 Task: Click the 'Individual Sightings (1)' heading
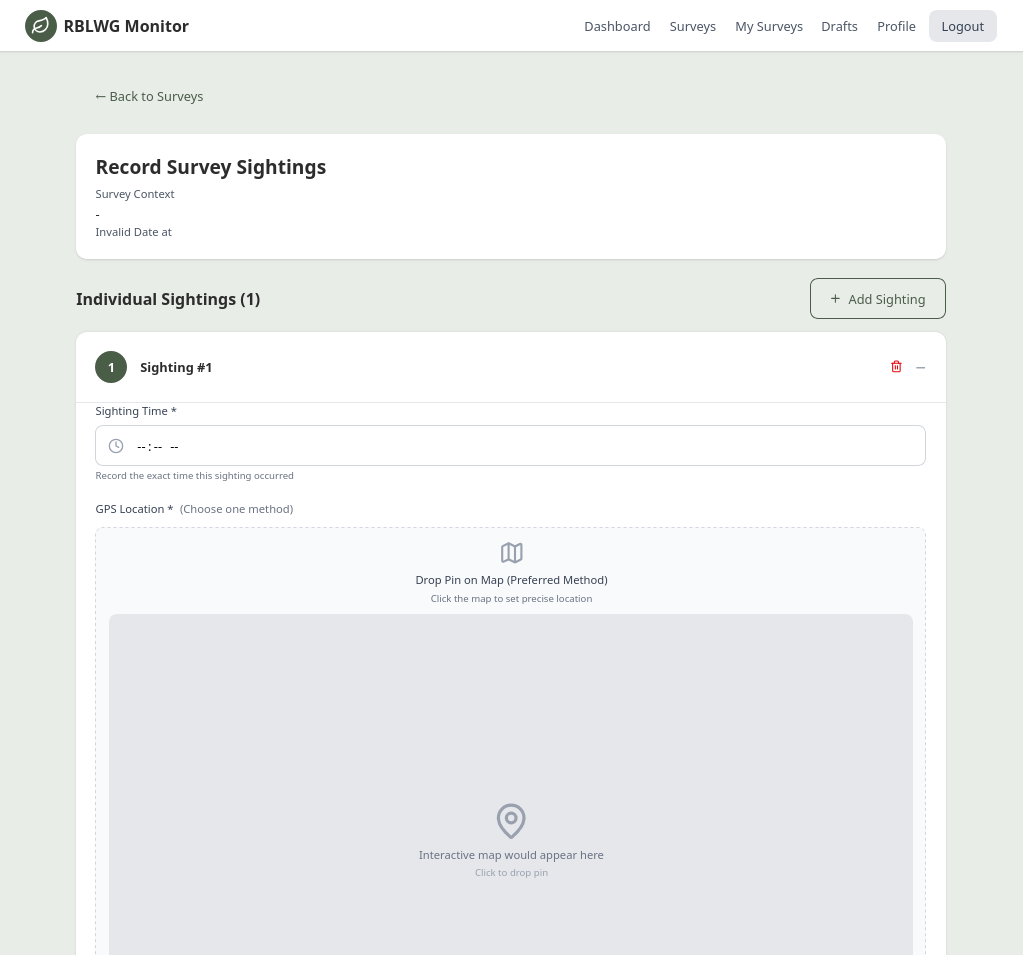point(168,299)
